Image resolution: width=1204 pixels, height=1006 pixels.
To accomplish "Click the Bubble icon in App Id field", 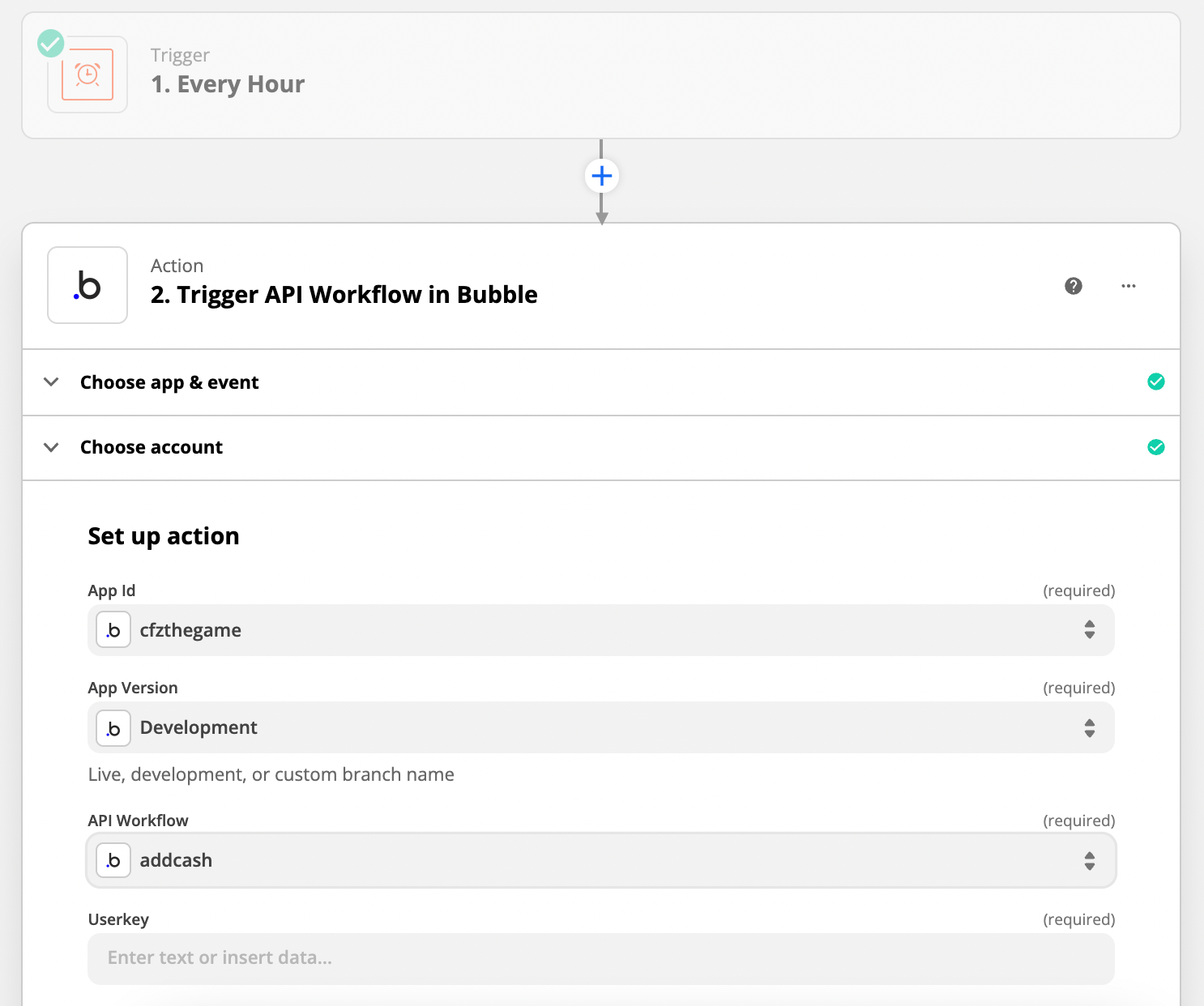I will pyautogui.click(x=113, y=630).
